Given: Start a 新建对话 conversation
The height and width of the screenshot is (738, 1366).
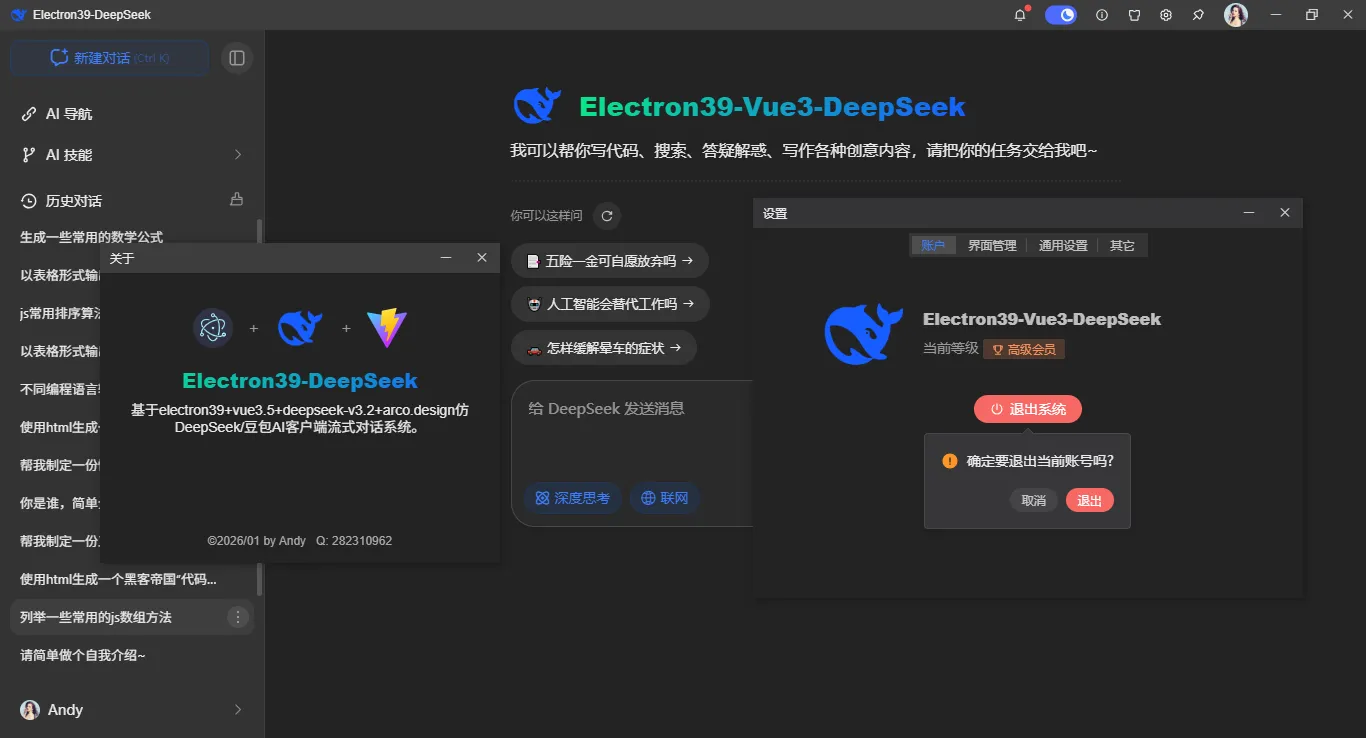Looking at the screenshot, I should point(108,58).
